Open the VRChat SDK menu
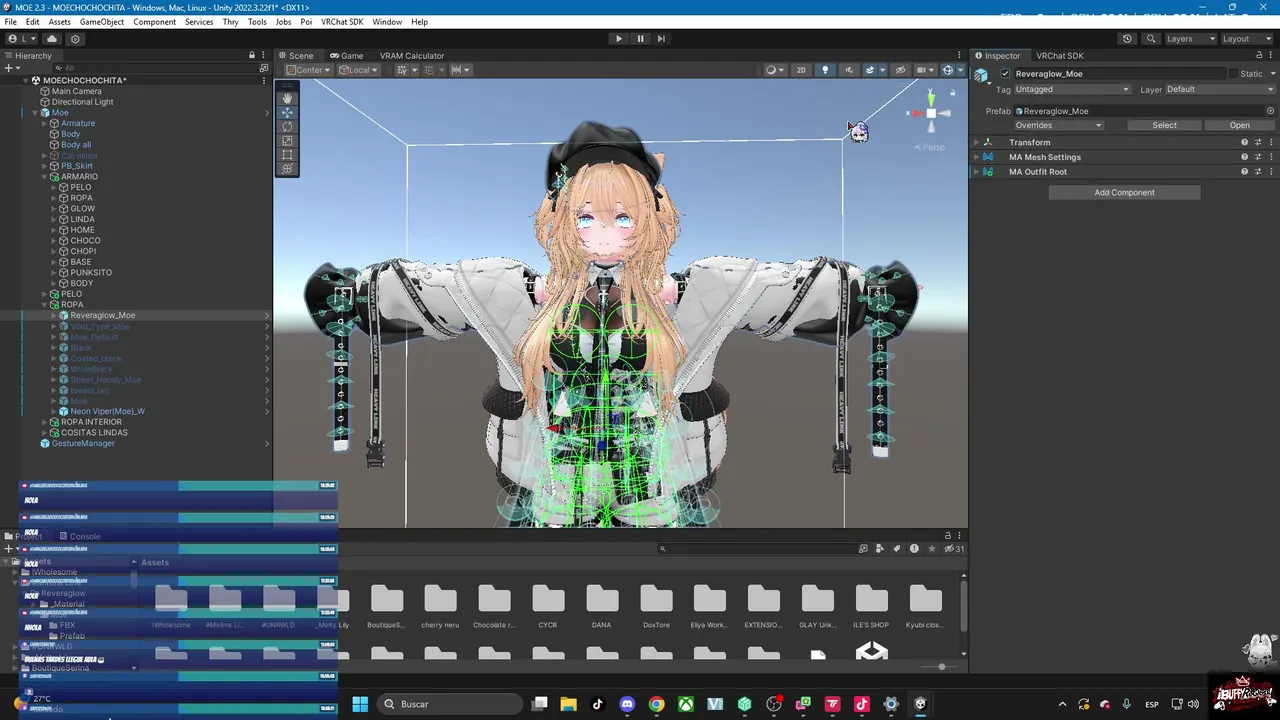Viewport: 1280px width, 720px height. (x=342, y=22)
